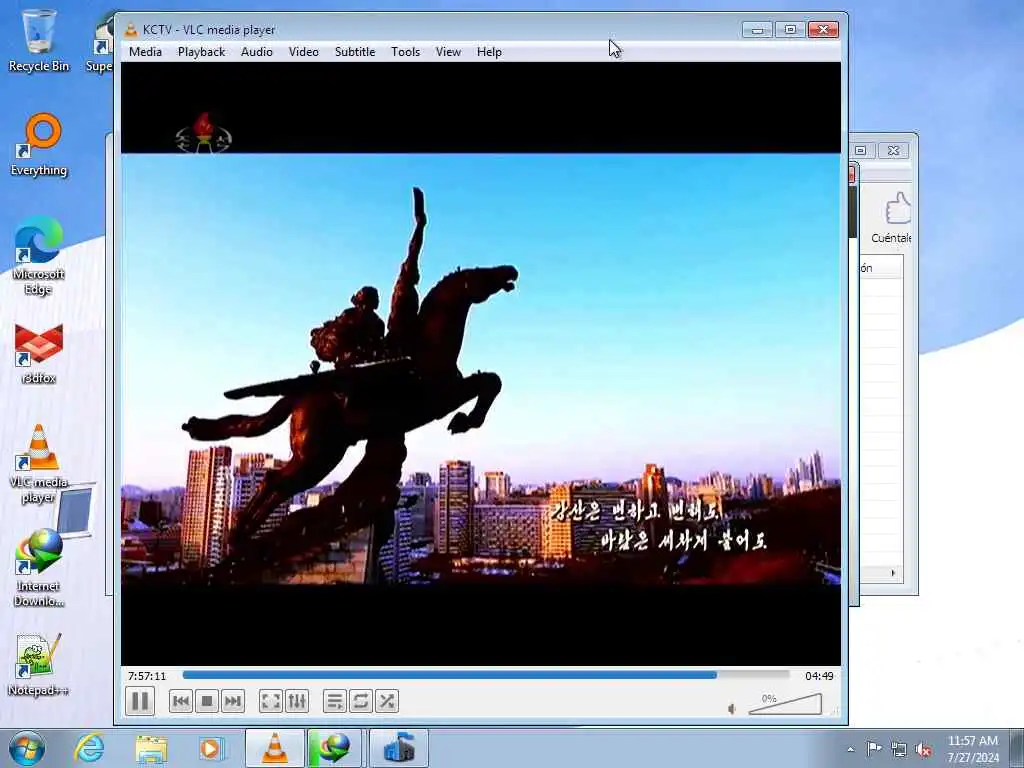Image resolution: width=1024 pixels, height=768 pixels.
Task: Open the Tools menu
Action: tap(405, 52)
